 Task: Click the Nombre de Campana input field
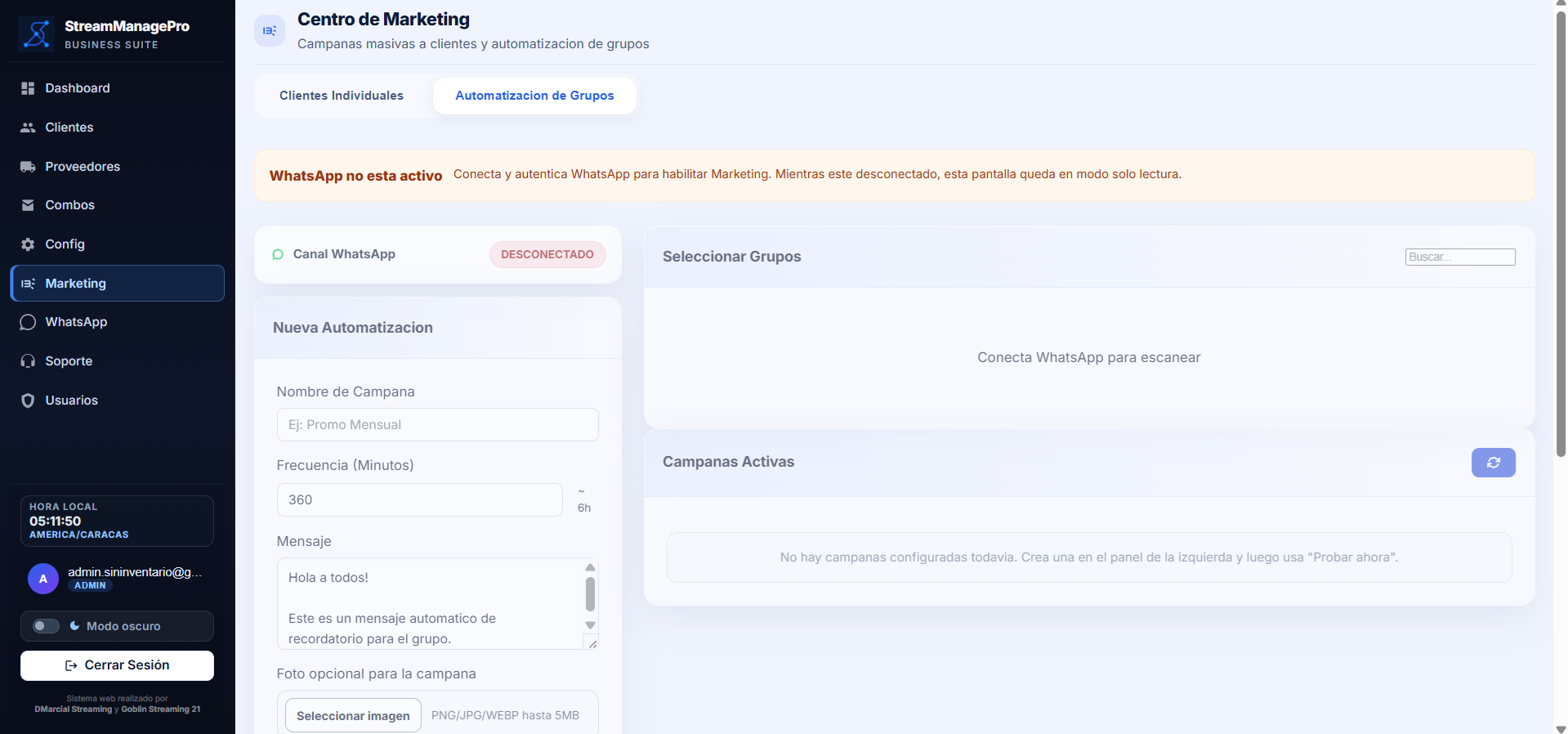coord(438,425)
